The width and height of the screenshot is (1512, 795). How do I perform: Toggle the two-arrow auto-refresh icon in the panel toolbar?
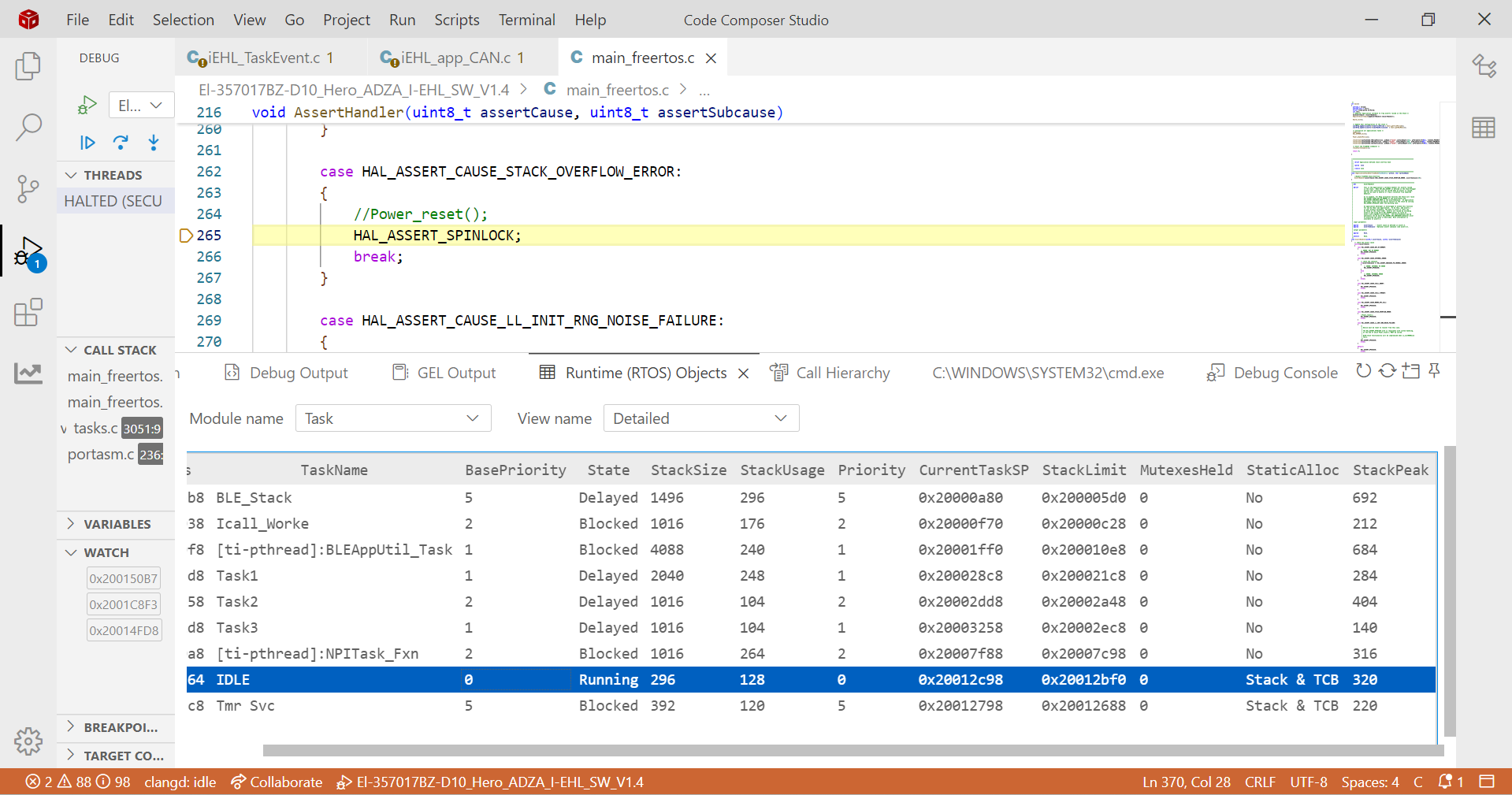[x=1387, y=371]
